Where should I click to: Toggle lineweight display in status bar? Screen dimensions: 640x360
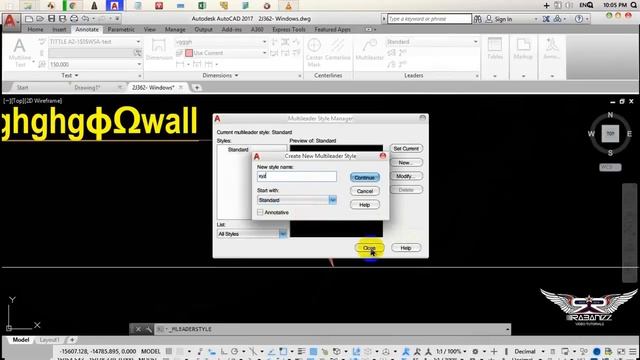(x=301, y=351)
